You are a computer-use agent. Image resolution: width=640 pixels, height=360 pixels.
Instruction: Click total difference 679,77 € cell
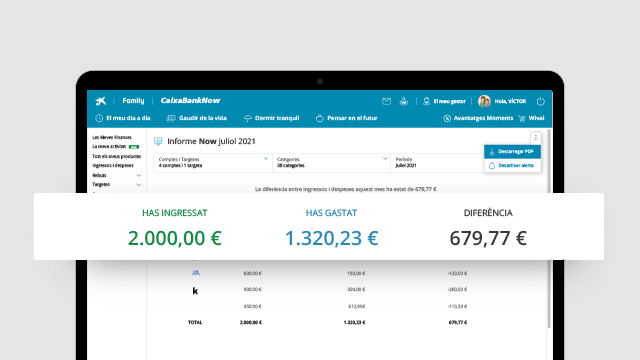(458, 322)
